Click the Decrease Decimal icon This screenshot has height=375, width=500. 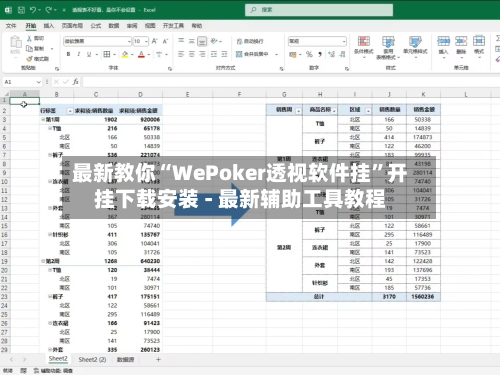click(x=342, y=54)
